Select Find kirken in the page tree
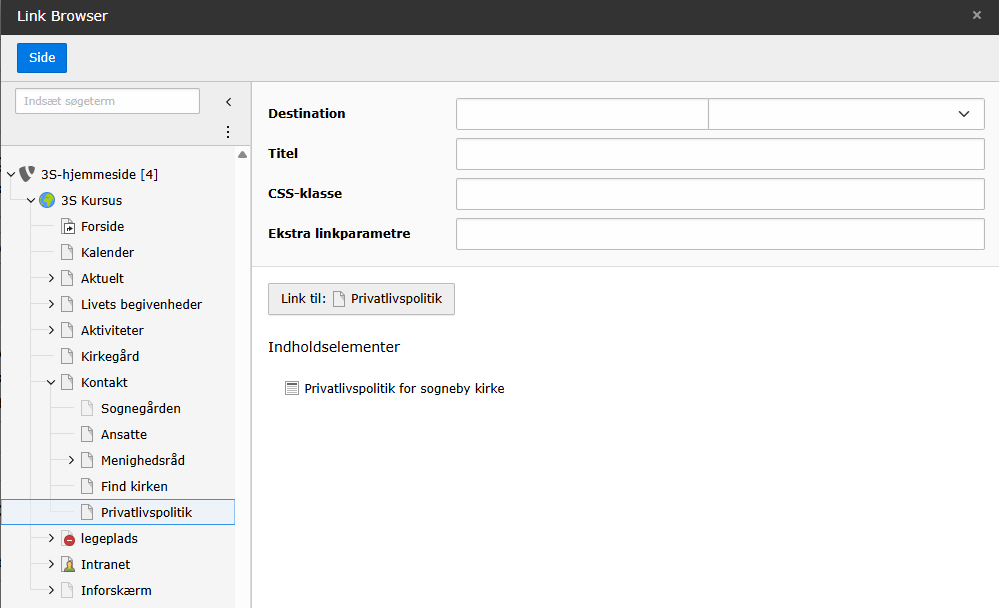 (x=134, y=486)
